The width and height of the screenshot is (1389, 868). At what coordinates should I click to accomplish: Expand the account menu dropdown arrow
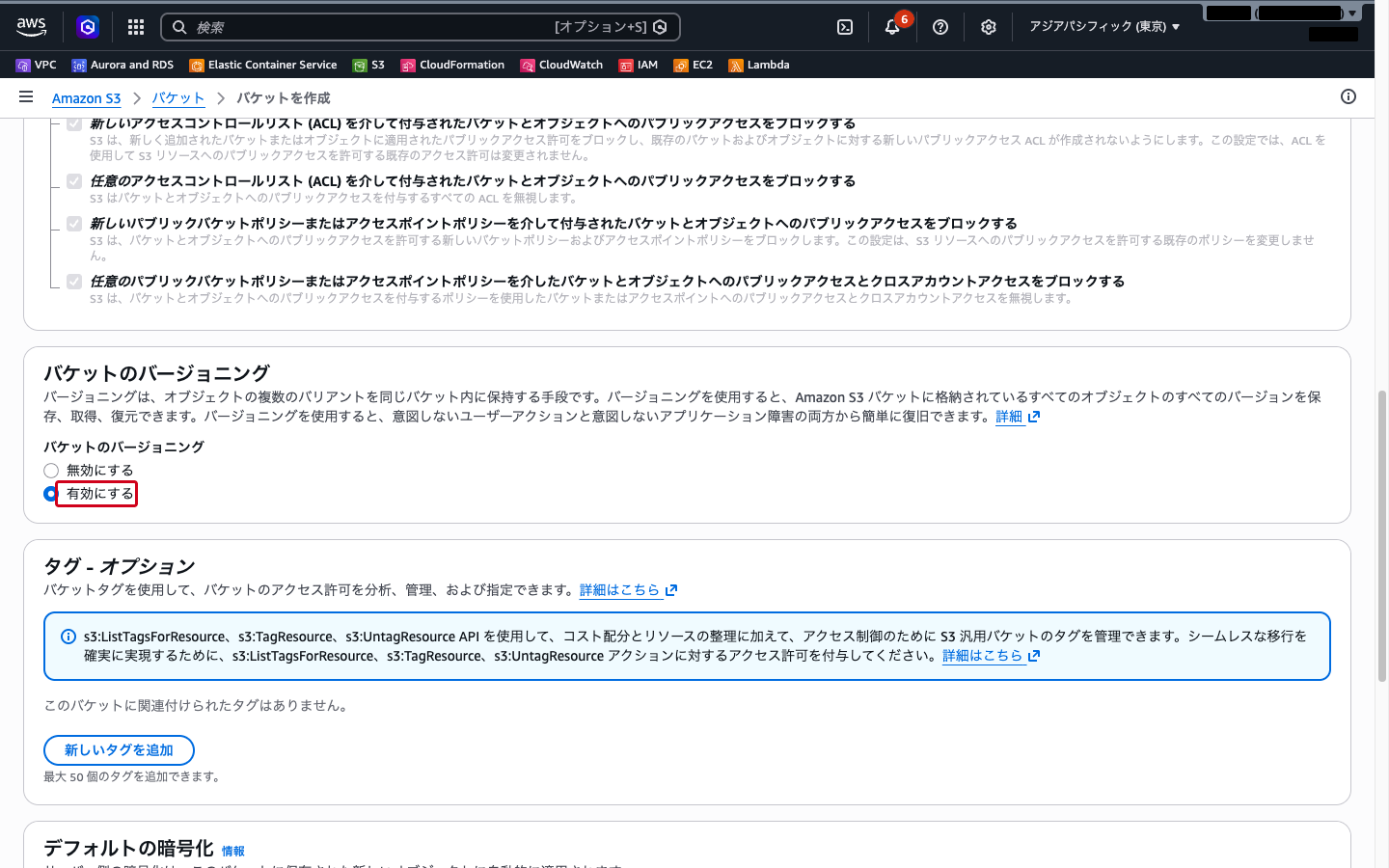(x=1352, y=14)
